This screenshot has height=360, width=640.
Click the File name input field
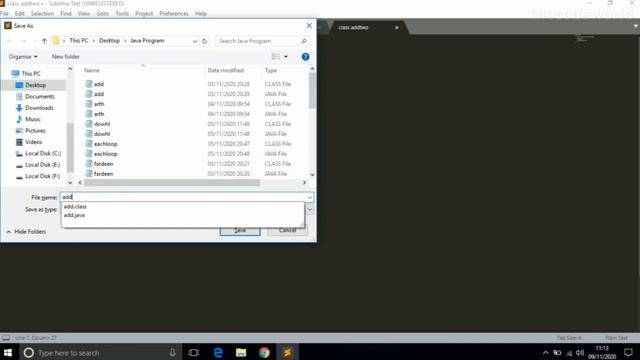point(183,197)
